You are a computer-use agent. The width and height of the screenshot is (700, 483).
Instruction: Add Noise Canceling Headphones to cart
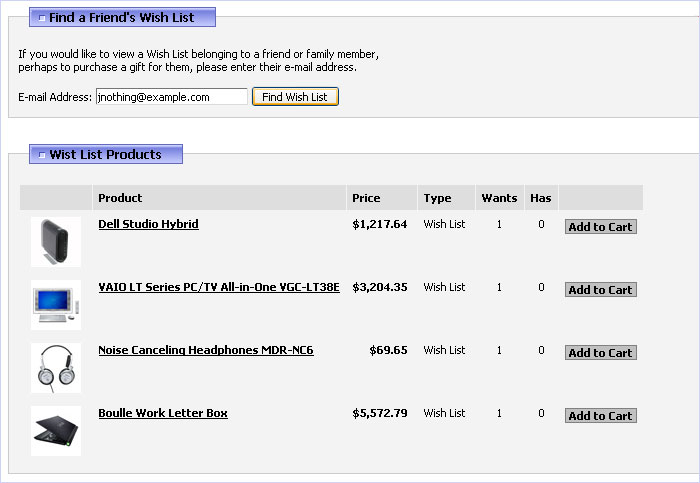click(x=600, y=353)
